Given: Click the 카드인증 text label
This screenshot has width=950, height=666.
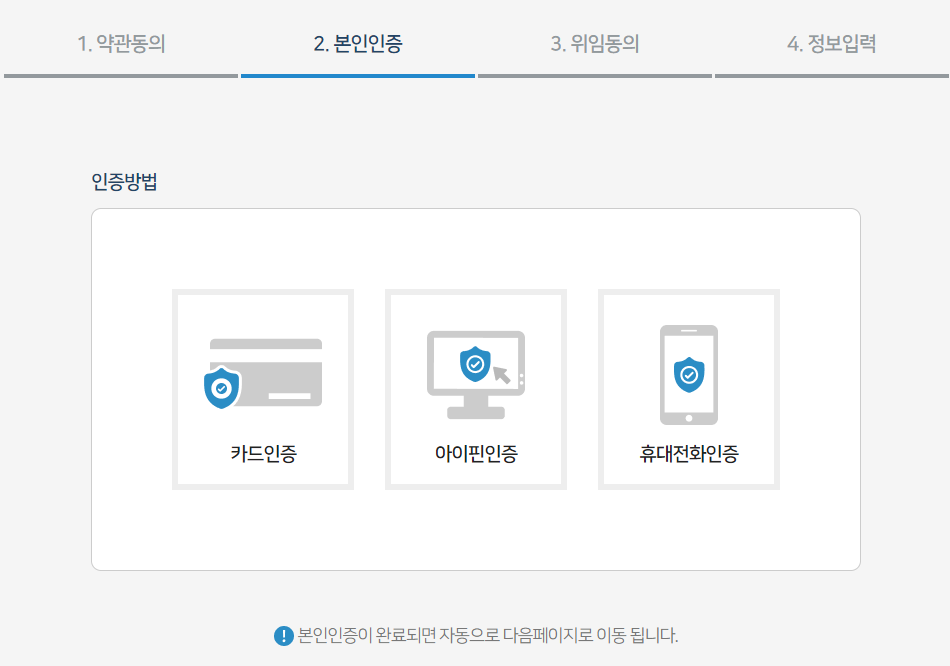Looking at the screenshot, I should [x=263, y=452].
